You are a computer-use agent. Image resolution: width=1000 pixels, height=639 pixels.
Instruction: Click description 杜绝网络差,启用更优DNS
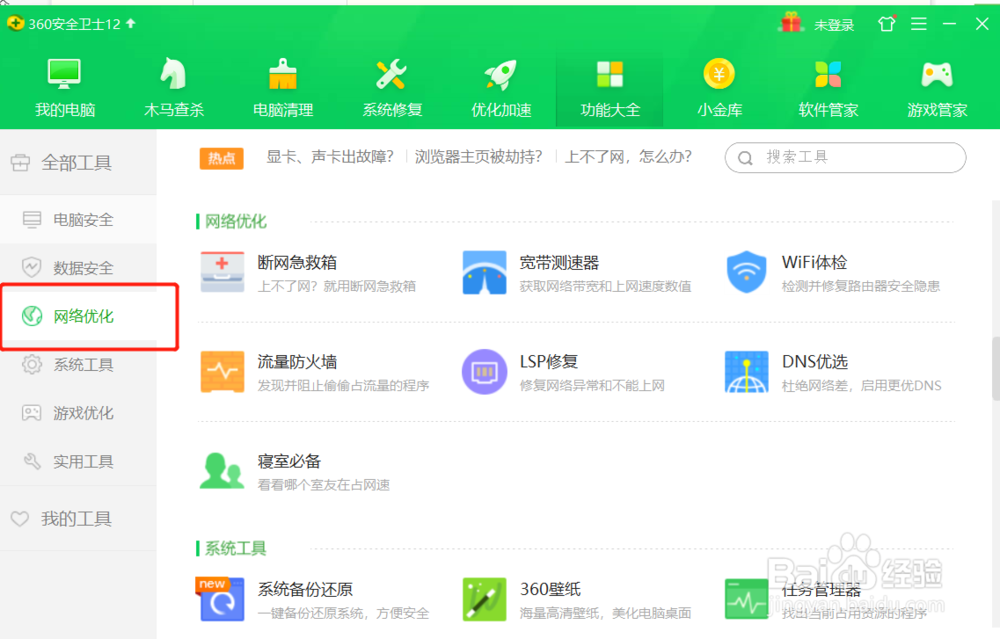pyautogui.click(x=862, y=386)
